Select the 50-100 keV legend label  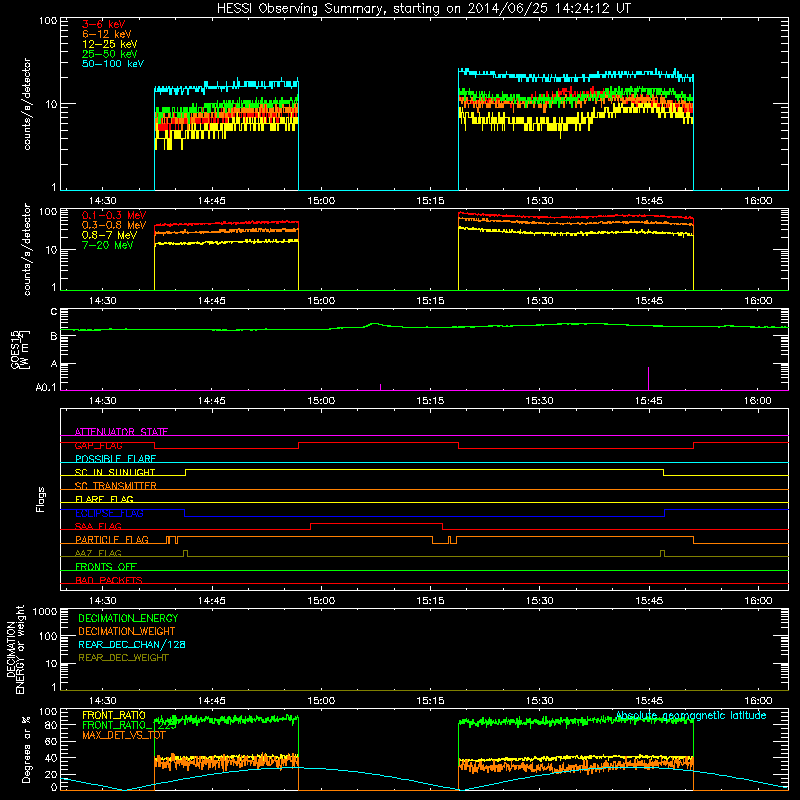tap(113, 64)
